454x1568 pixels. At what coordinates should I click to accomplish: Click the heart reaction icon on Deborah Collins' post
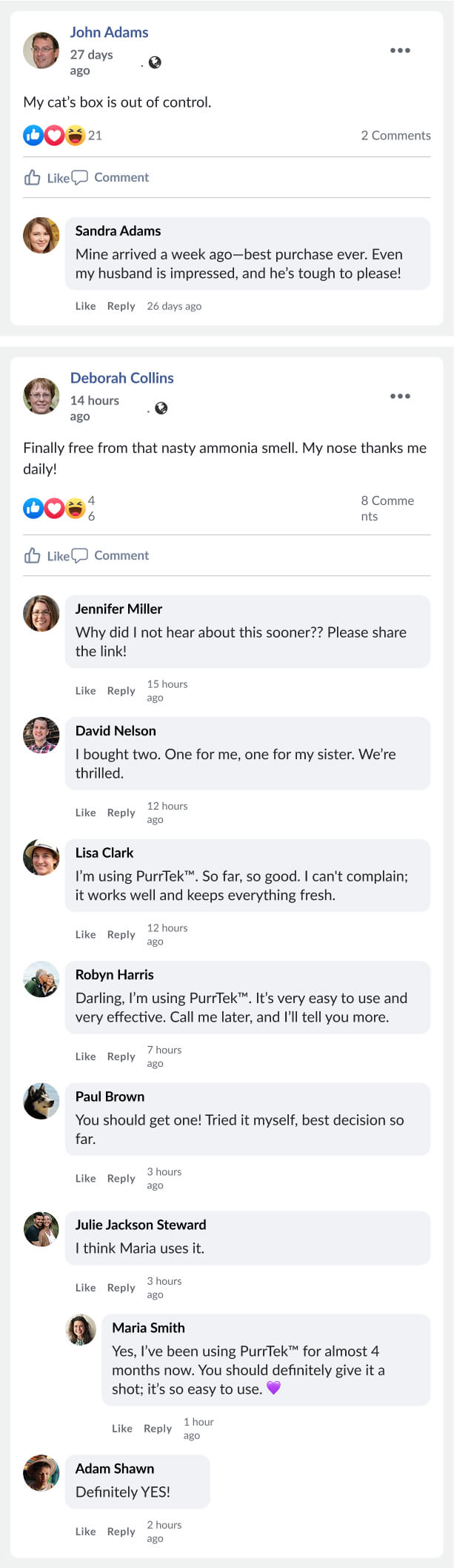click(54, 508)
